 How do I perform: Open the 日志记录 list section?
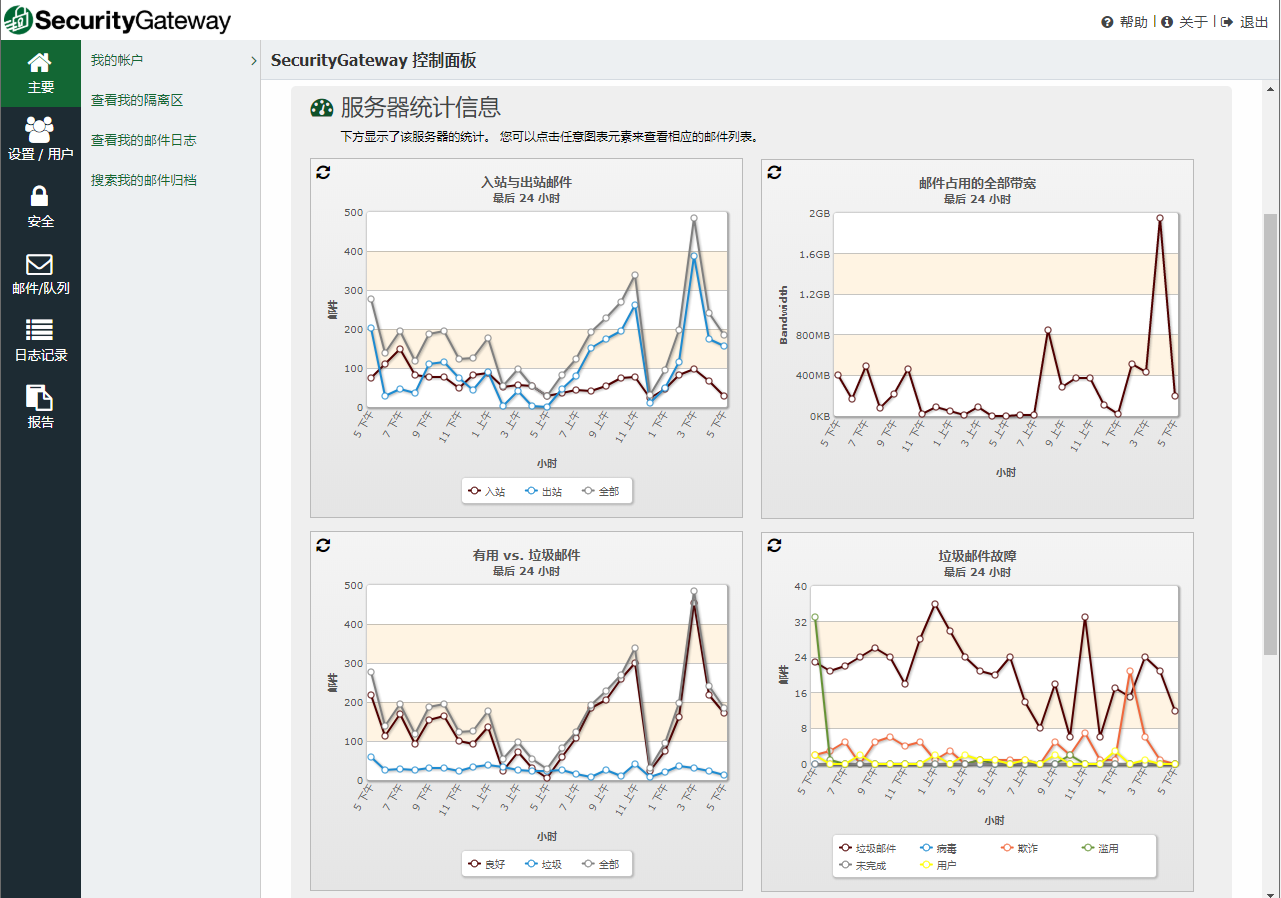40,341
